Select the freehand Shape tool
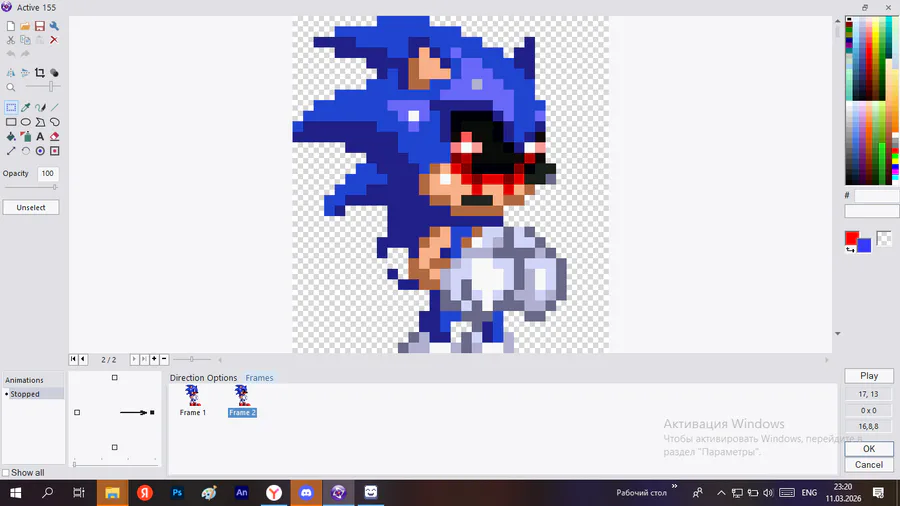 [54, 122]
